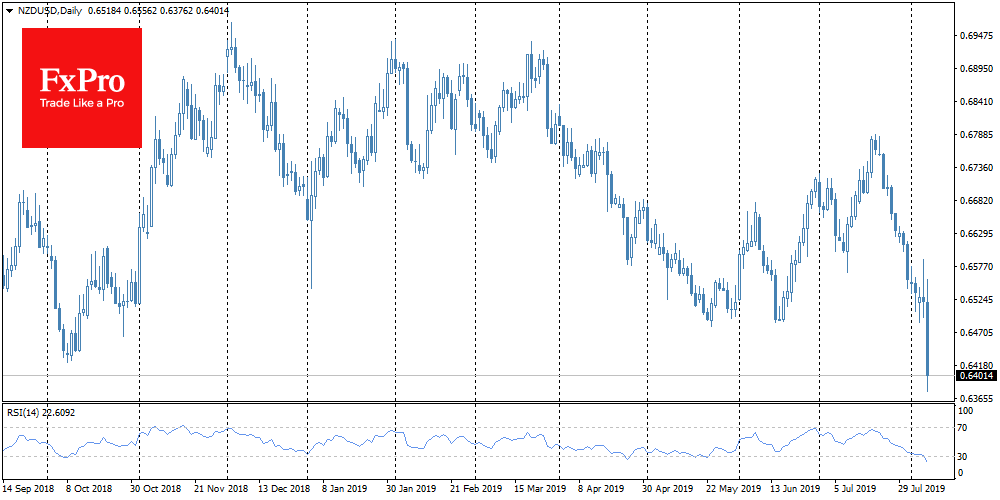Click the current price label 0.64014
Image resolution: width=1000 pixels, height=500 pixels.
975,376
